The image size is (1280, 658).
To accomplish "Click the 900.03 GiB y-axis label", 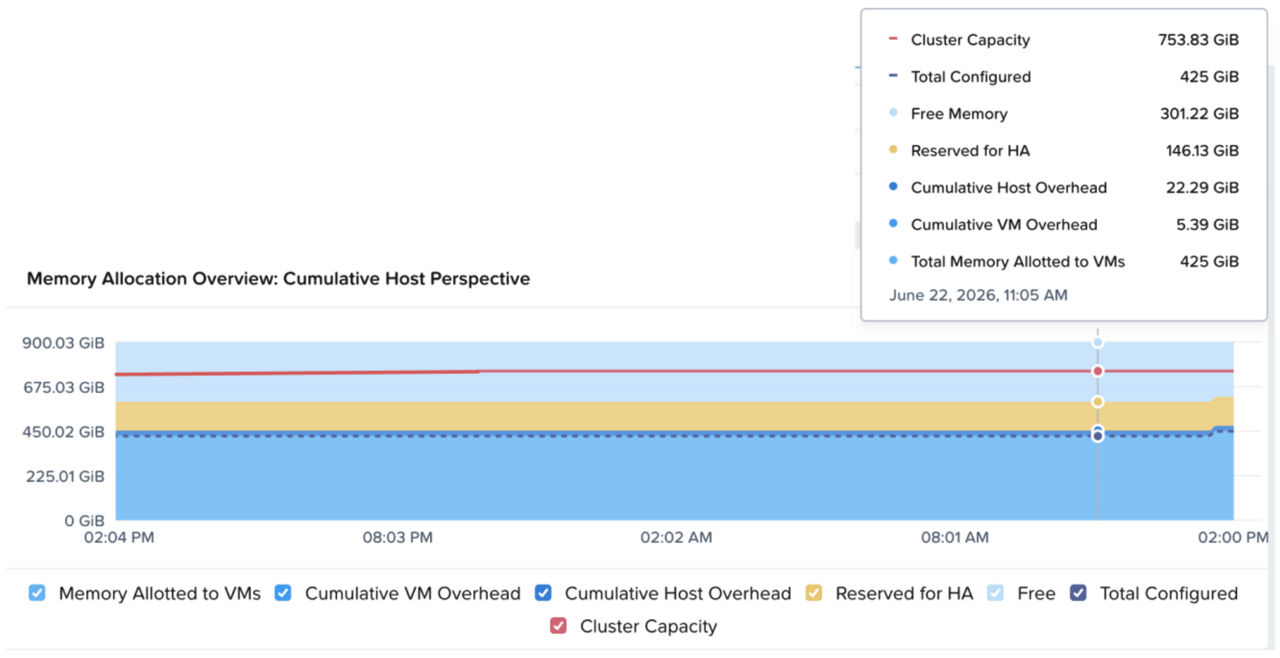I will (62, 343).
